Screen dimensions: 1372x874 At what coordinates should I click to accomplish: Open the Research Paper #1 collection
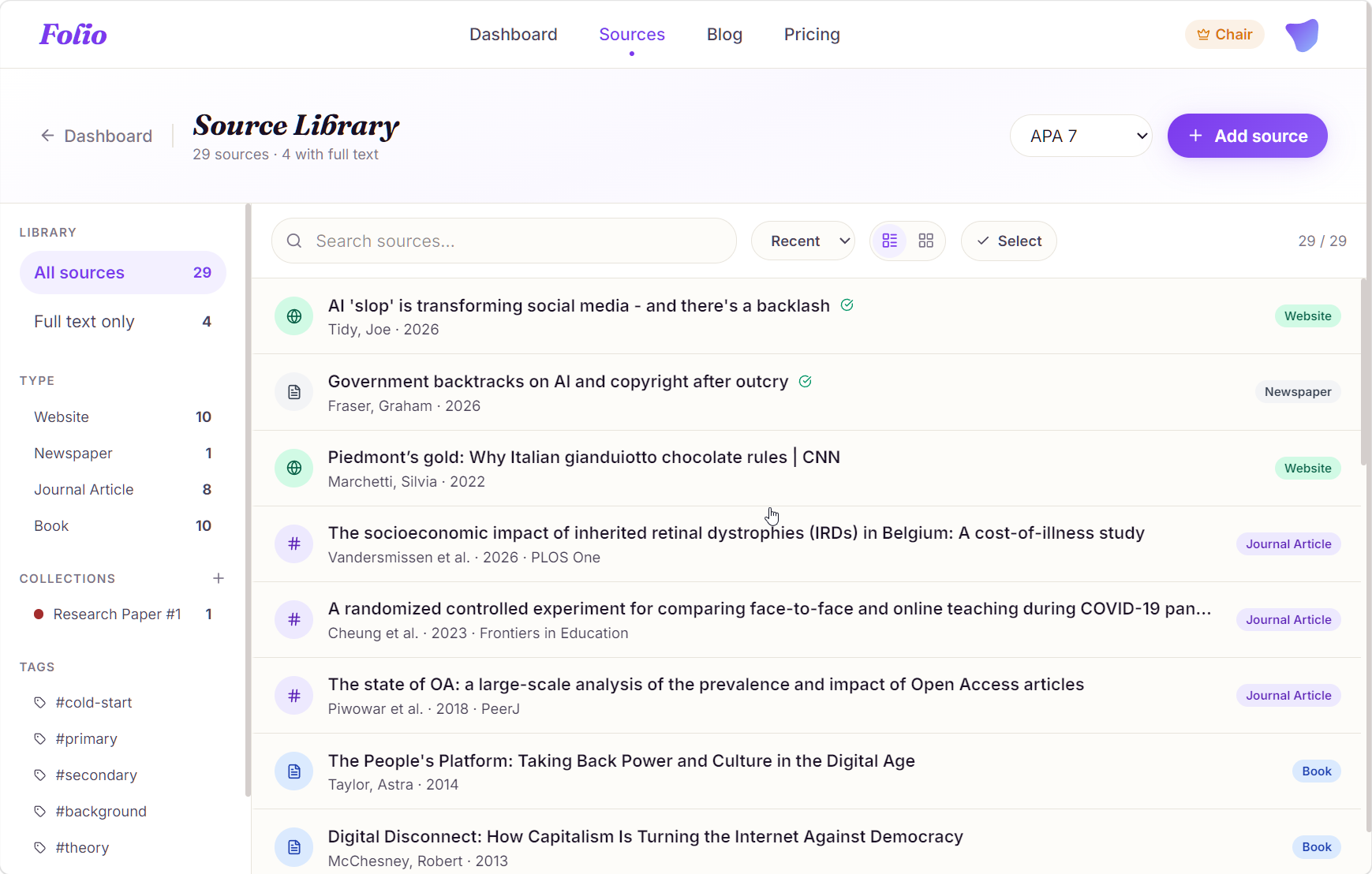[x=123, y=614]
